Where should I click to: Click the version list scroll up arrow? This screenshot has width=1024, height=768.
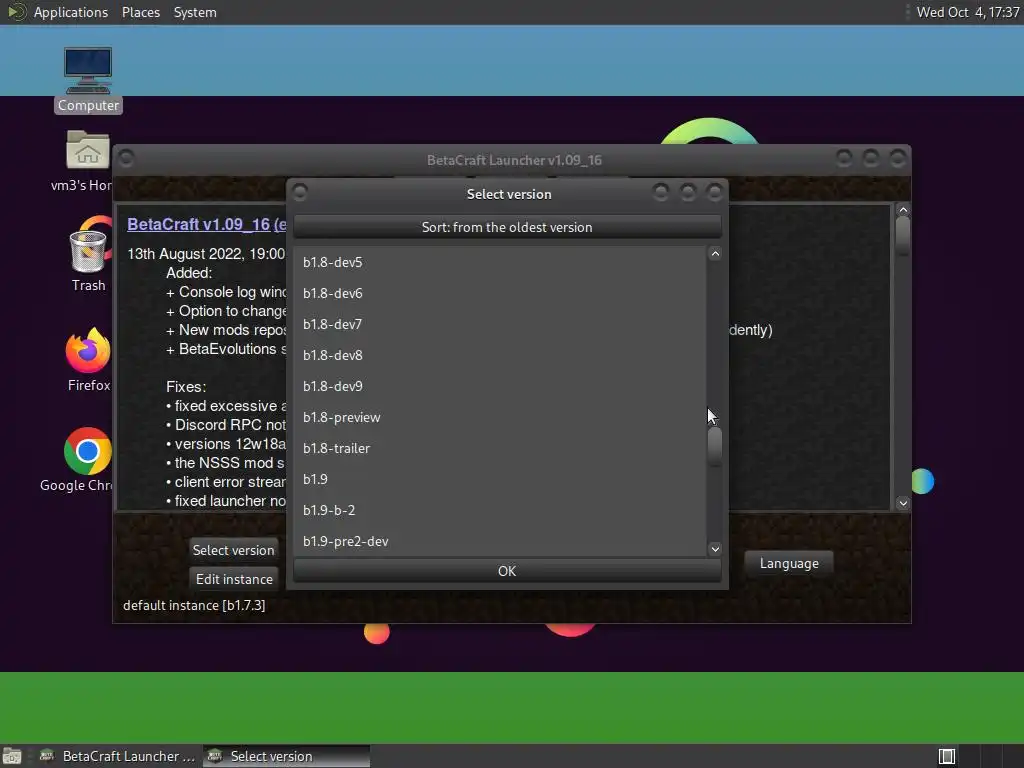point(715,254)
